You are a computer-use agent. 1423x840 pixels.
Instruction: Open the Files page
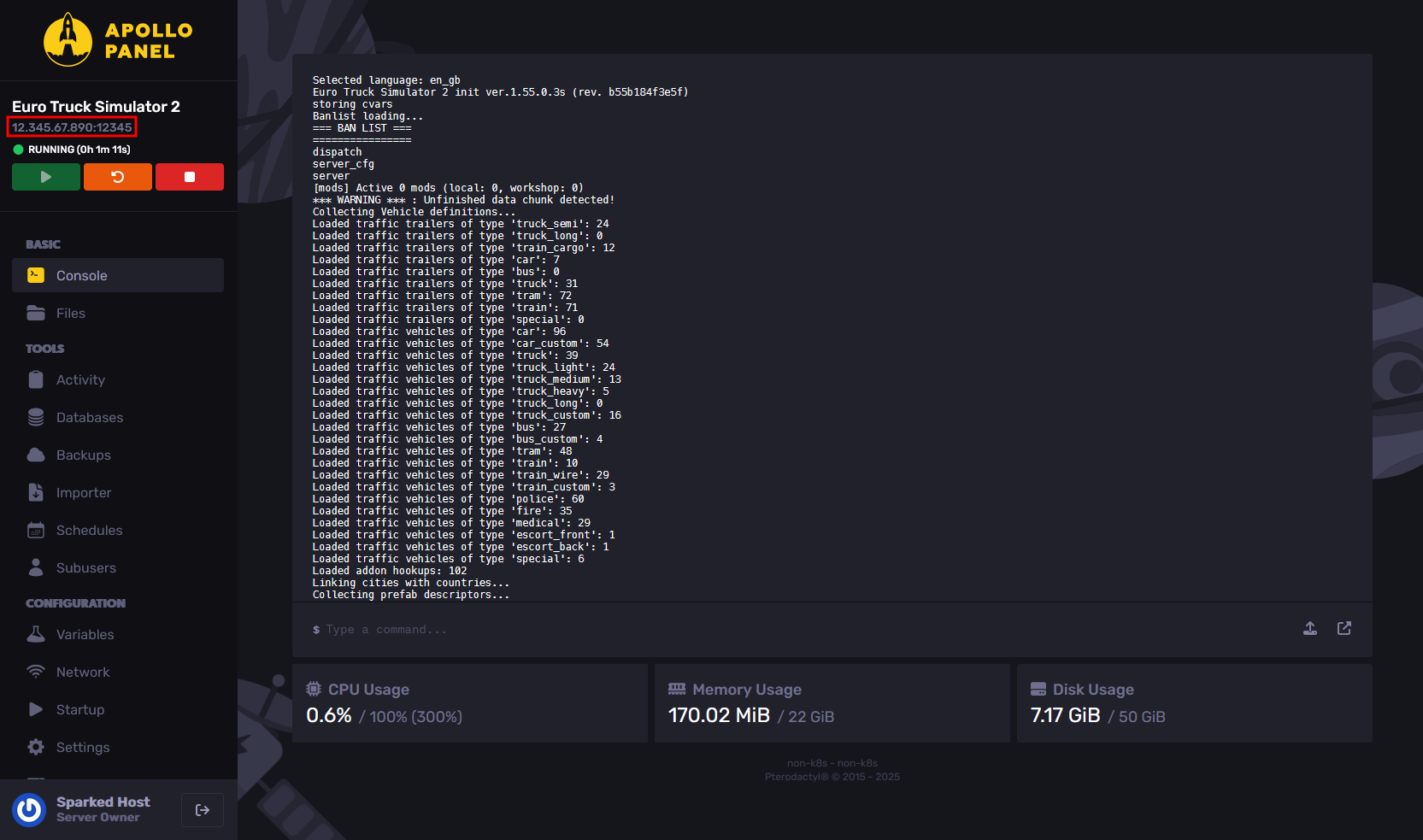[118, 313]
